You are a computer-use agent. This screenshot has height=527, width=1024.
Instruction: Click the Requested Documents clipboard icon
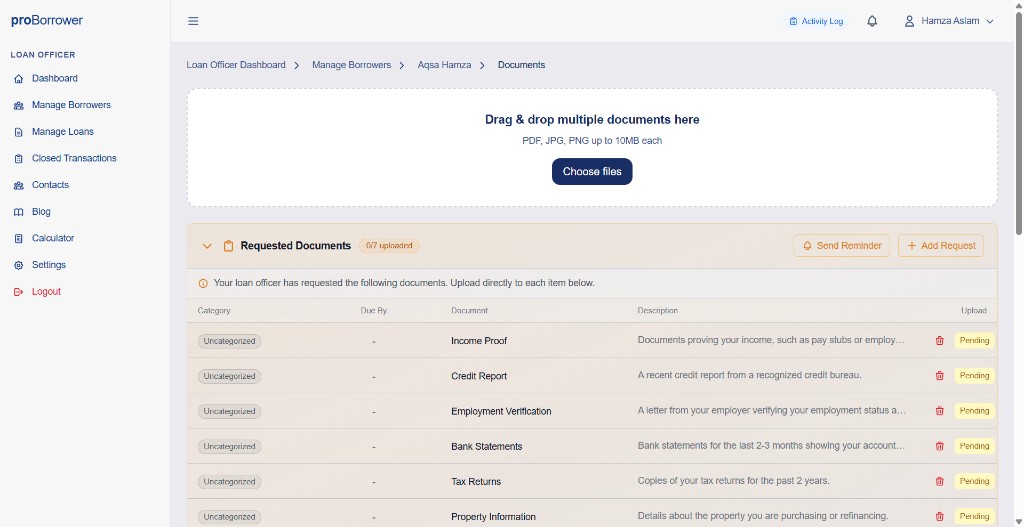(228, 246)
